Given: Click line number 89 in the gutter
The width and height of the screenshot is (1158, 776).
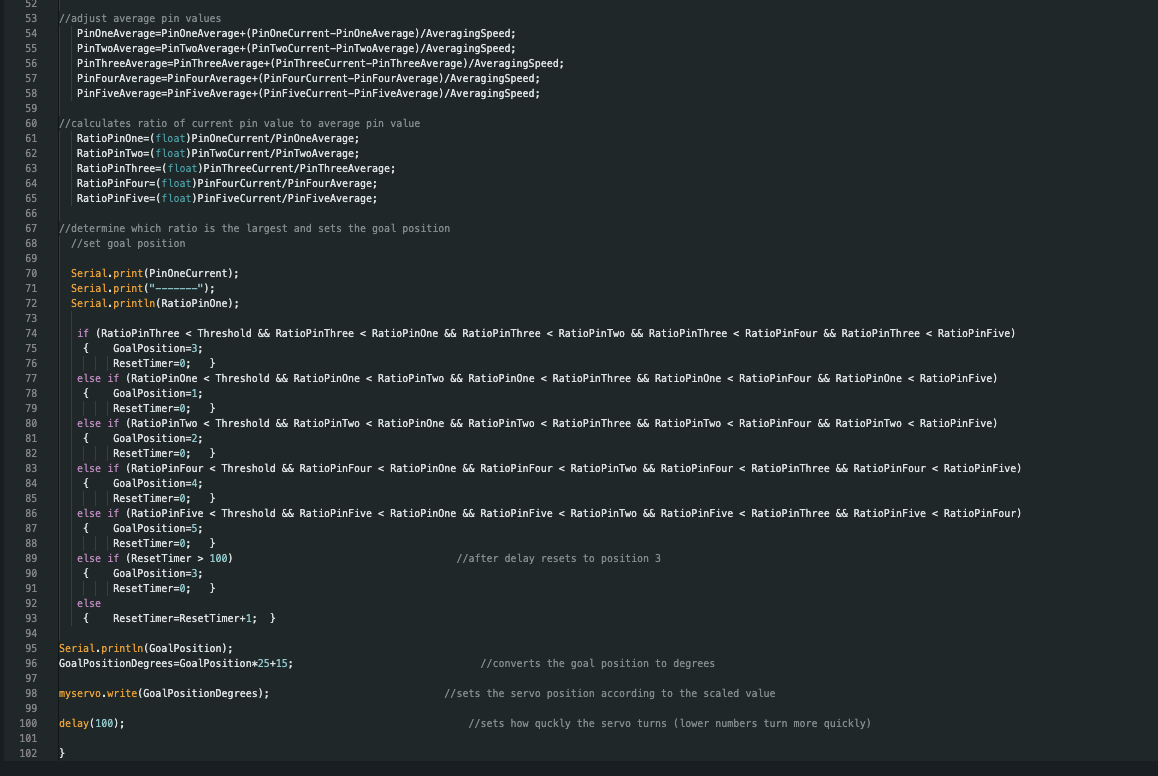Looking at the screenshot, I should point(30,558).
